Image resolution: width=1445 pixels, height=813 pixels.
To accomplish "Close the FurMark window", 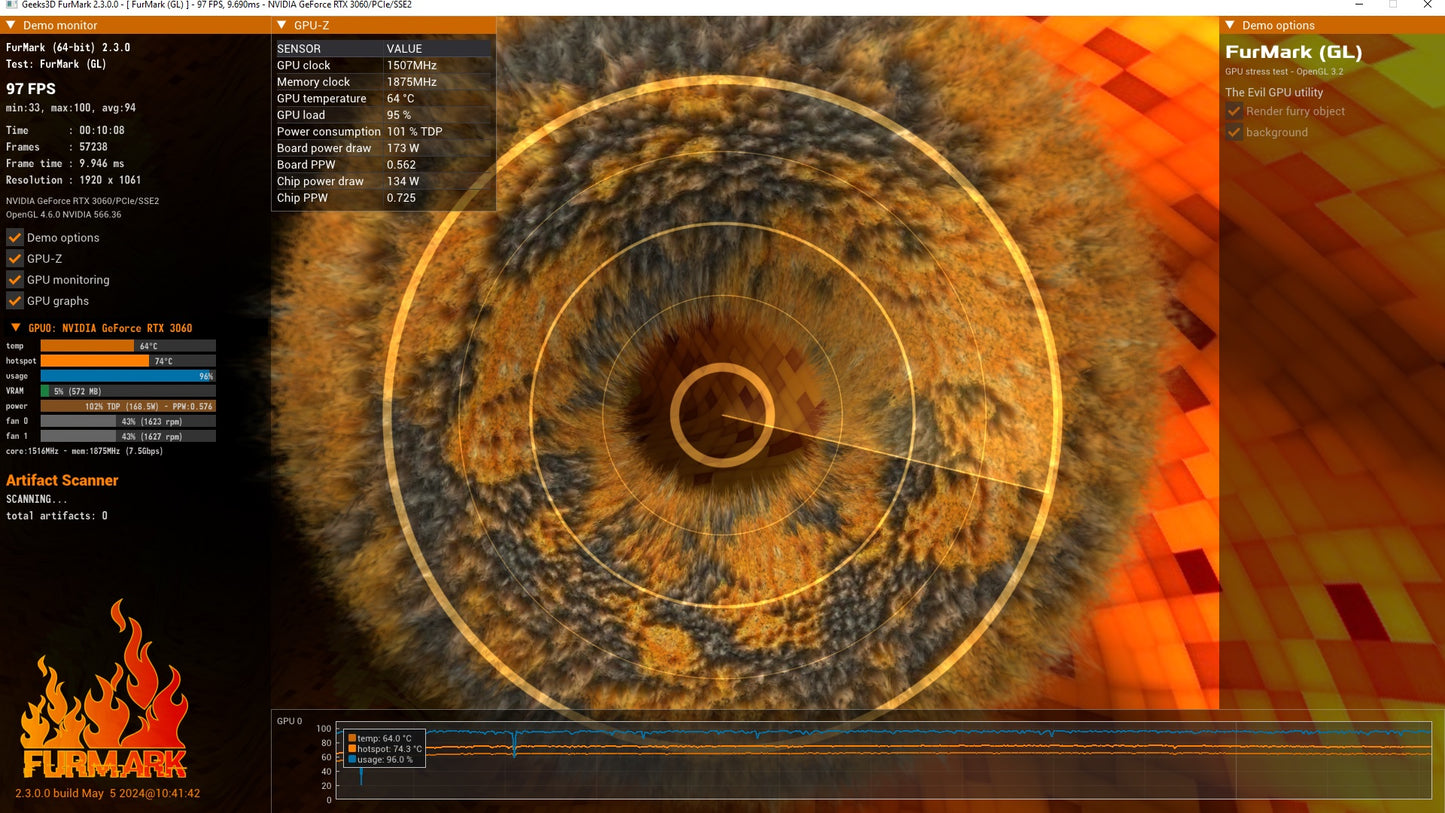I will coord(1427,5).
